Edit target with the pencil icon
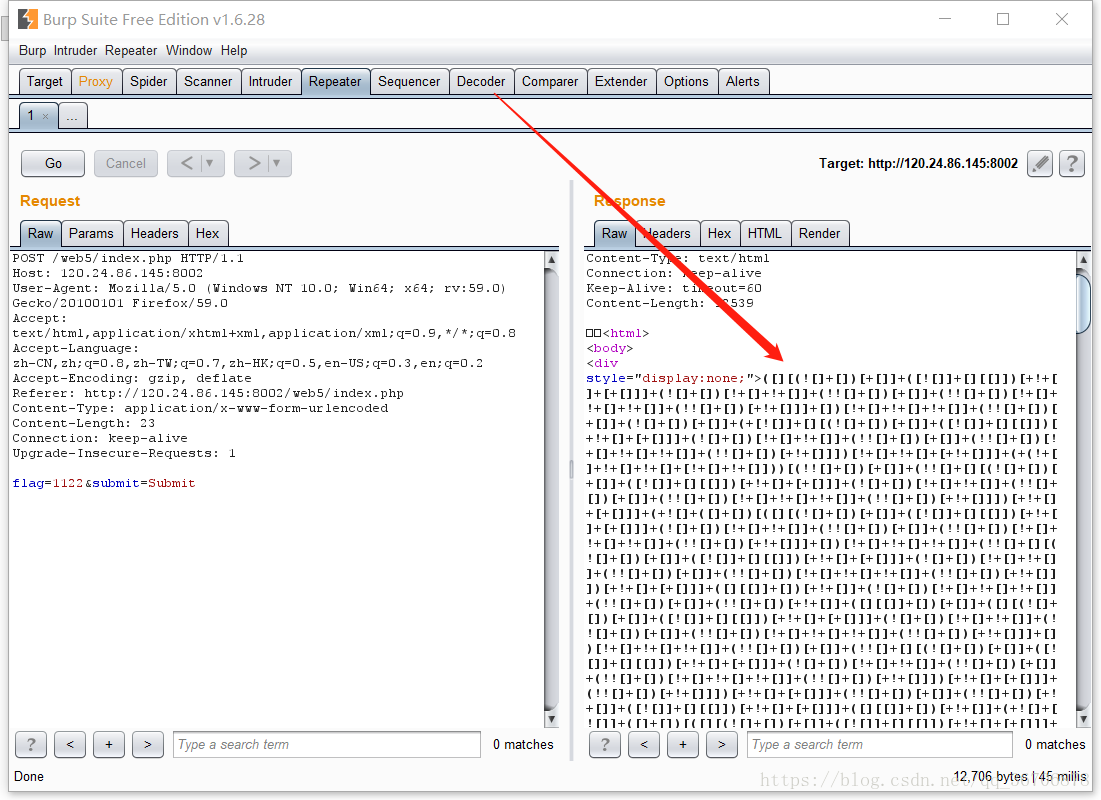Viewport: 1101px width, 800px height. [x=1040, y=164]
